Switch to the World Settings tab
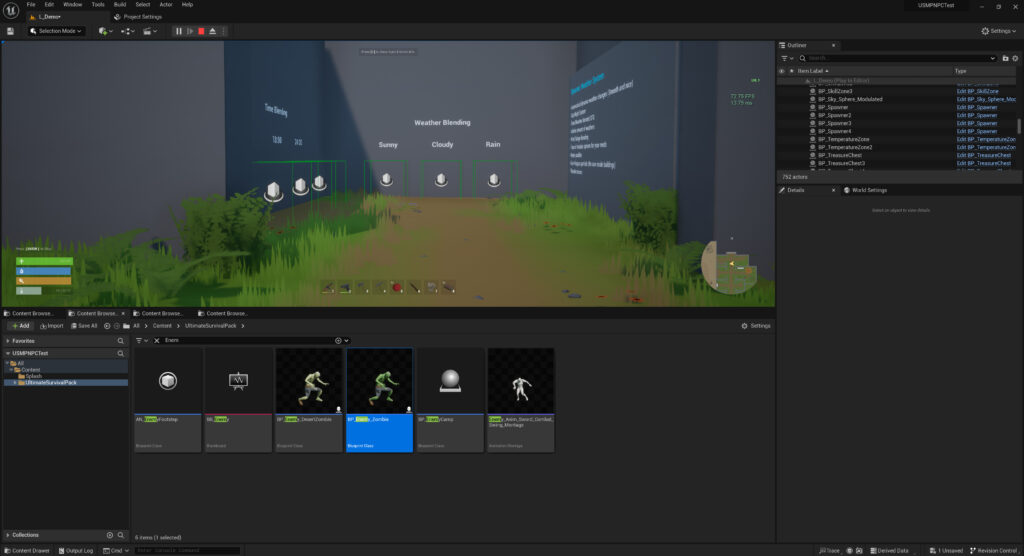 click(865, 190)
